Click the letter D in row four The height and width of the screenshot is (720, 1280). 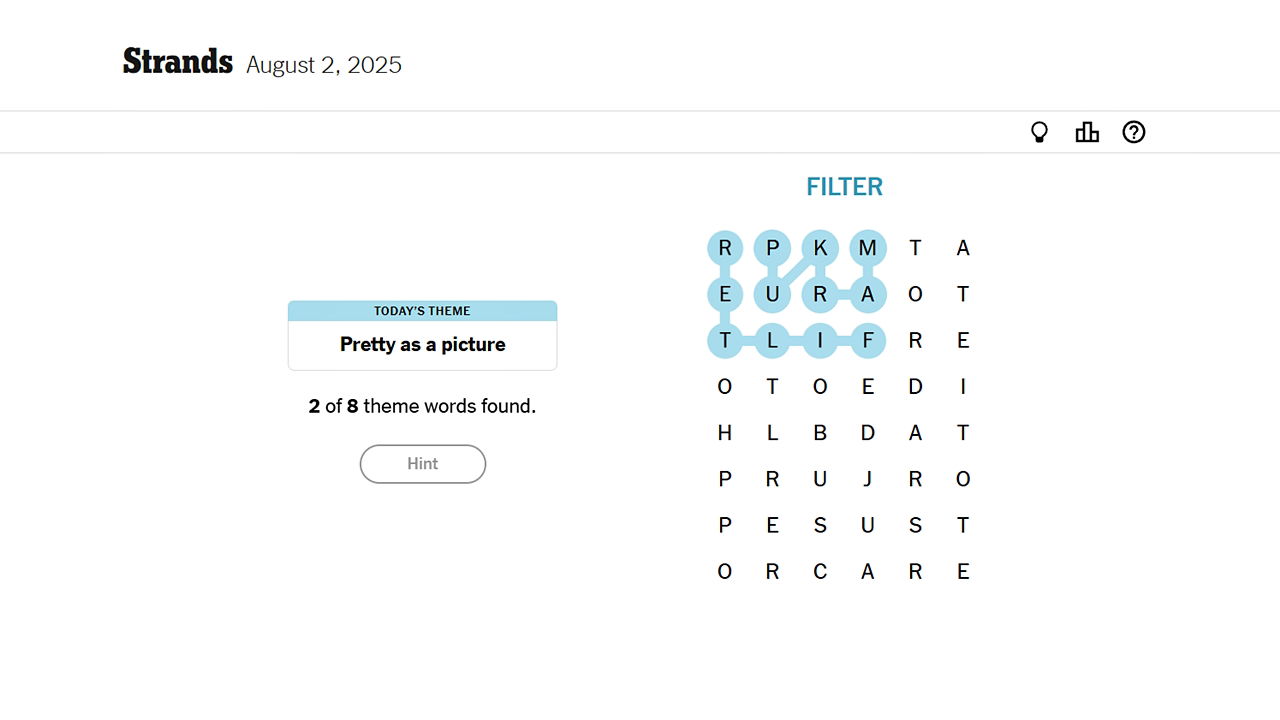point(916,386)
